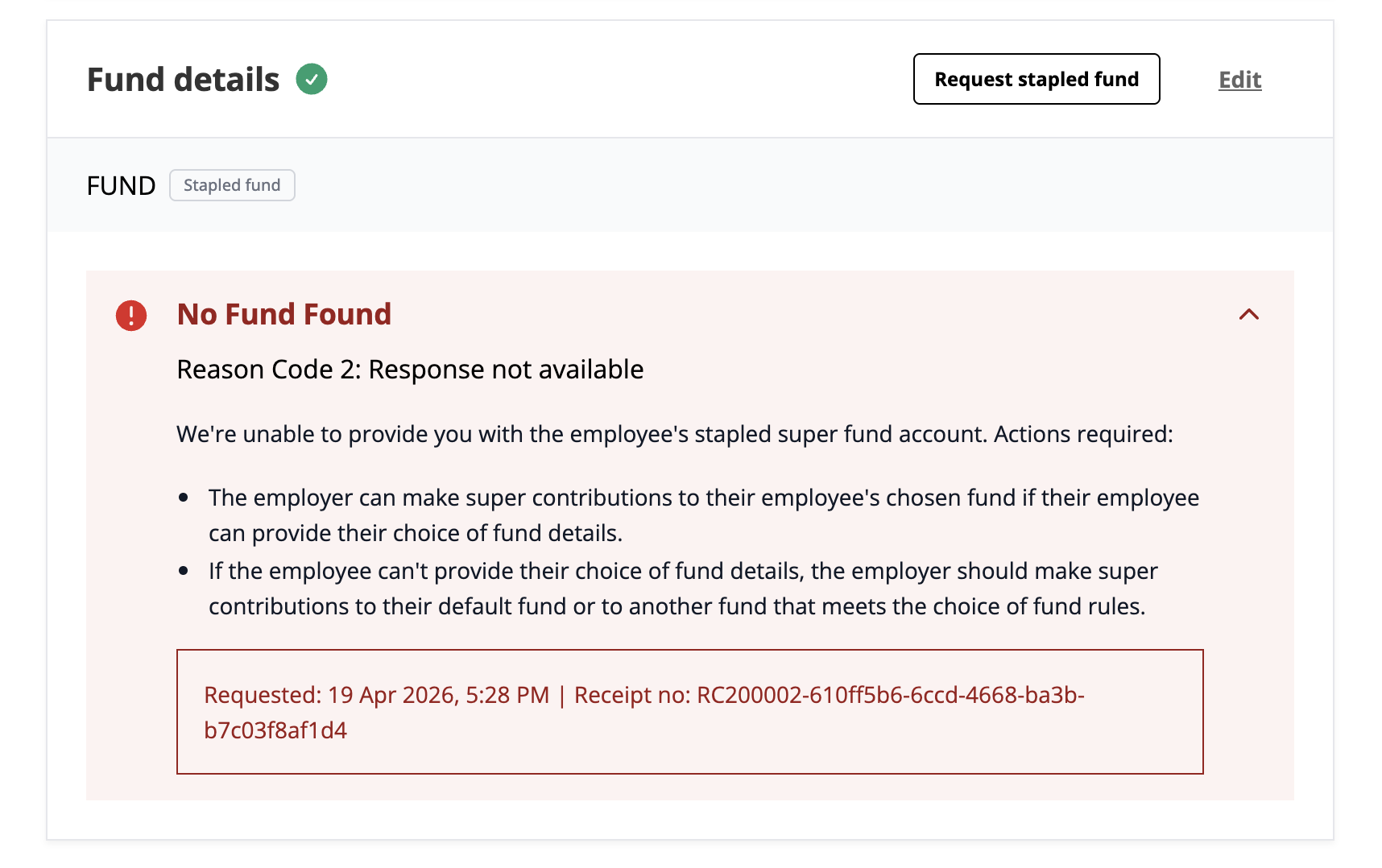Click the Requested date and time text
The width and height of the screenshot is (1382, 868).
pyautogui.click(x=377, y=695)
